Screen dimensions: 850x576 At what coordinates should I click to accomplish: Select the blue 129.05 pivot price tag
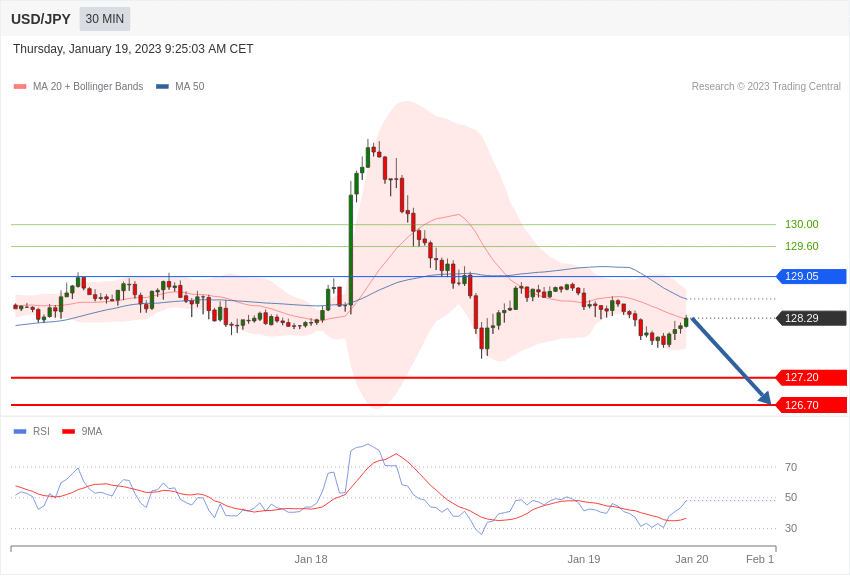click(x=812, y=276)
